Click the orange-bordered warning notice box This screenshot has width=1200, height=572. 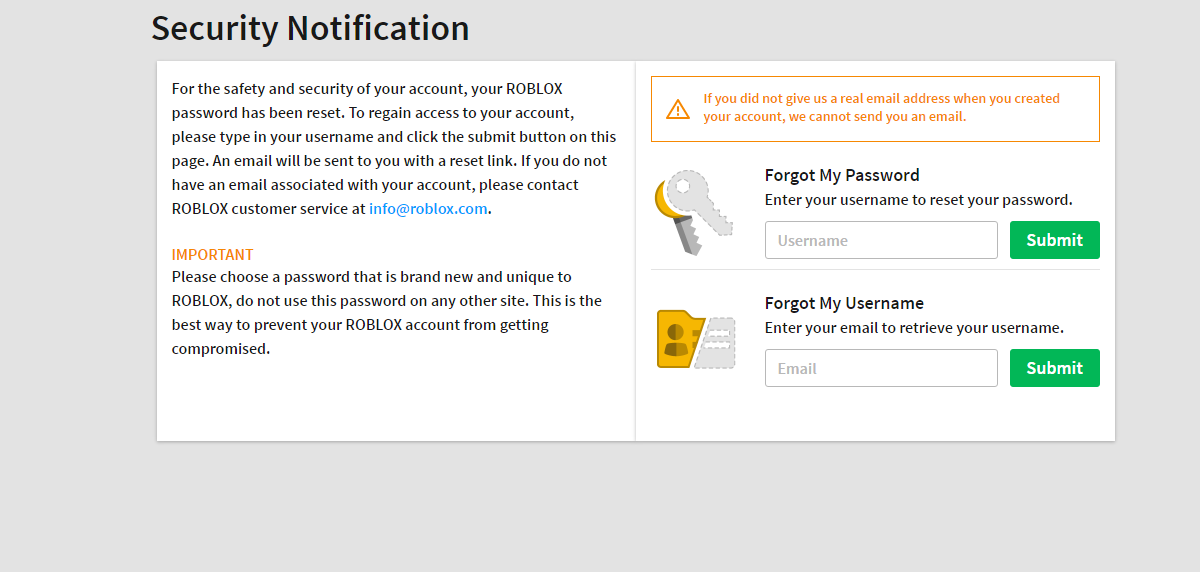(875, 109)
